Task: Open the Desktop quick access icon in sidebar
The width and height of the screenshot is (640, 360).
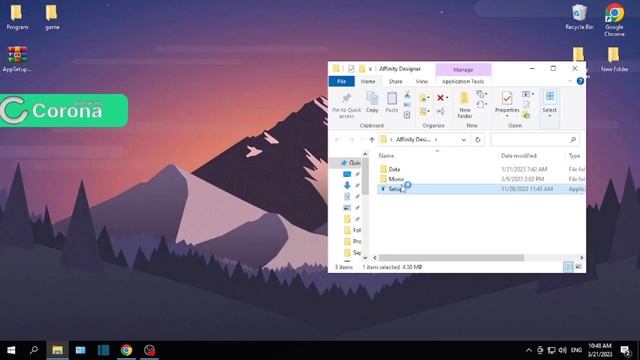Action: tap(347, 174)
